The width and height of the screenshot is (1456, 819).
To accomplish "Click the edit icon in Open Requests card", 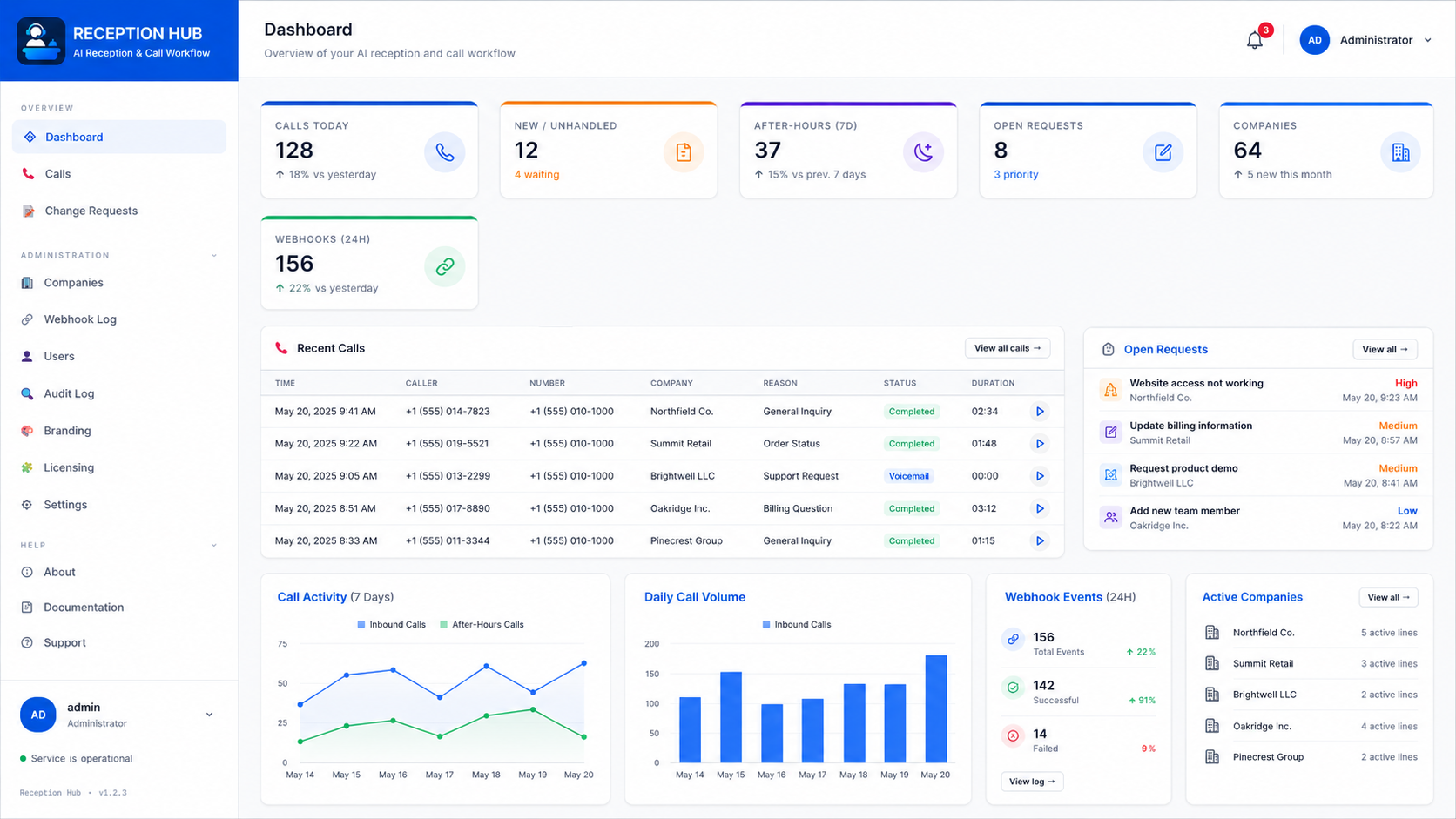I will point(1163,152).
